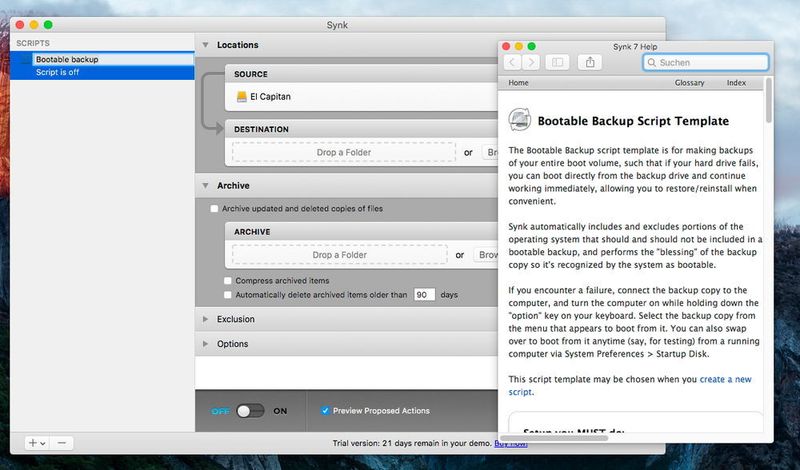Zoom the Synk 7 Help window
Screen dimensions: 800x470
(532, 46)
